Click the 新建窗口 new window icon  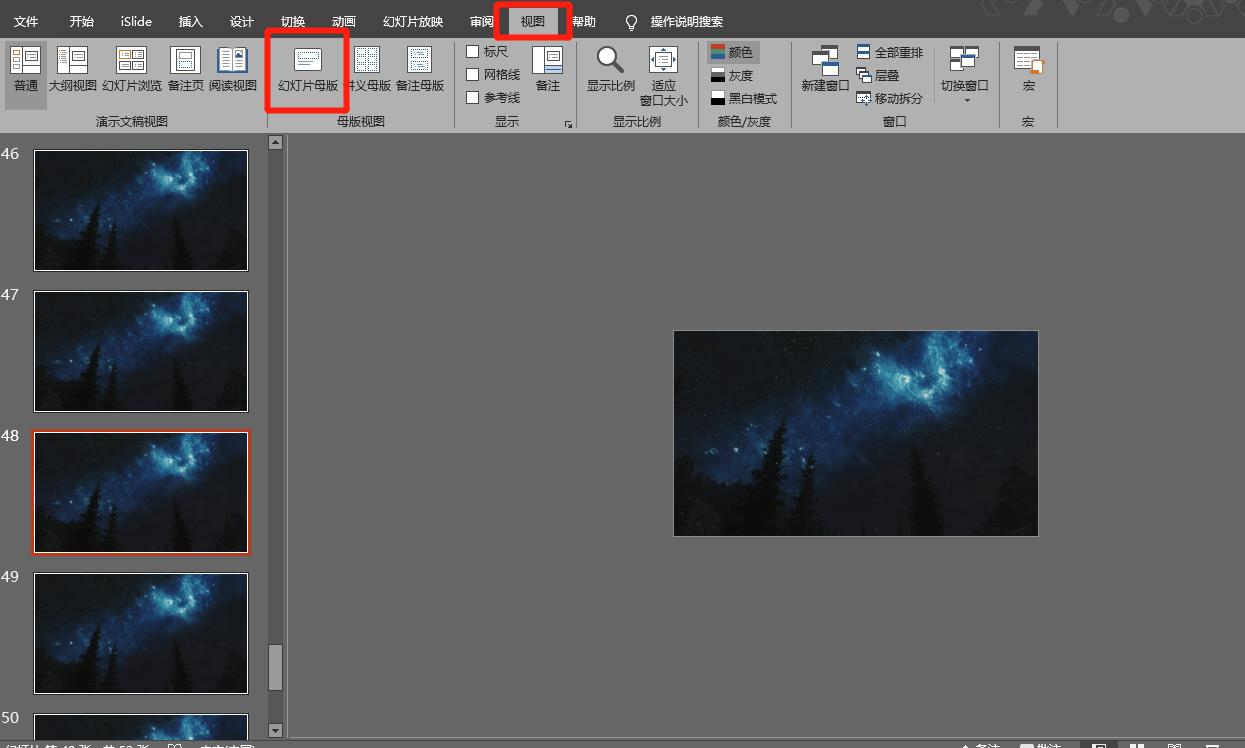point(825,68)
